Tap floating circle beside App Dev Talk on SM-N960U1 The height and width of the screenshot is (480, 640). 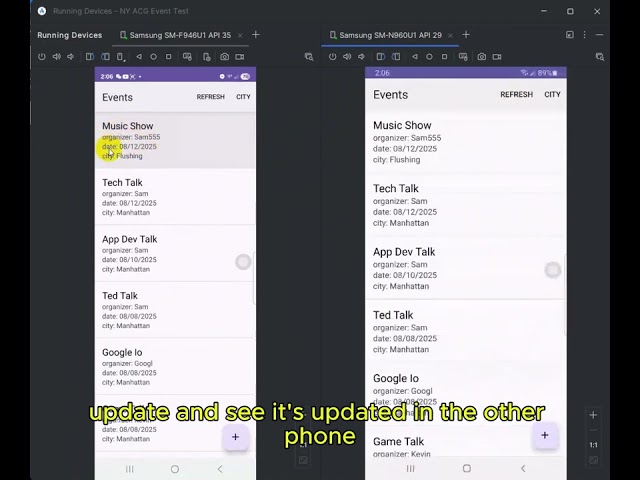(553, 270)
